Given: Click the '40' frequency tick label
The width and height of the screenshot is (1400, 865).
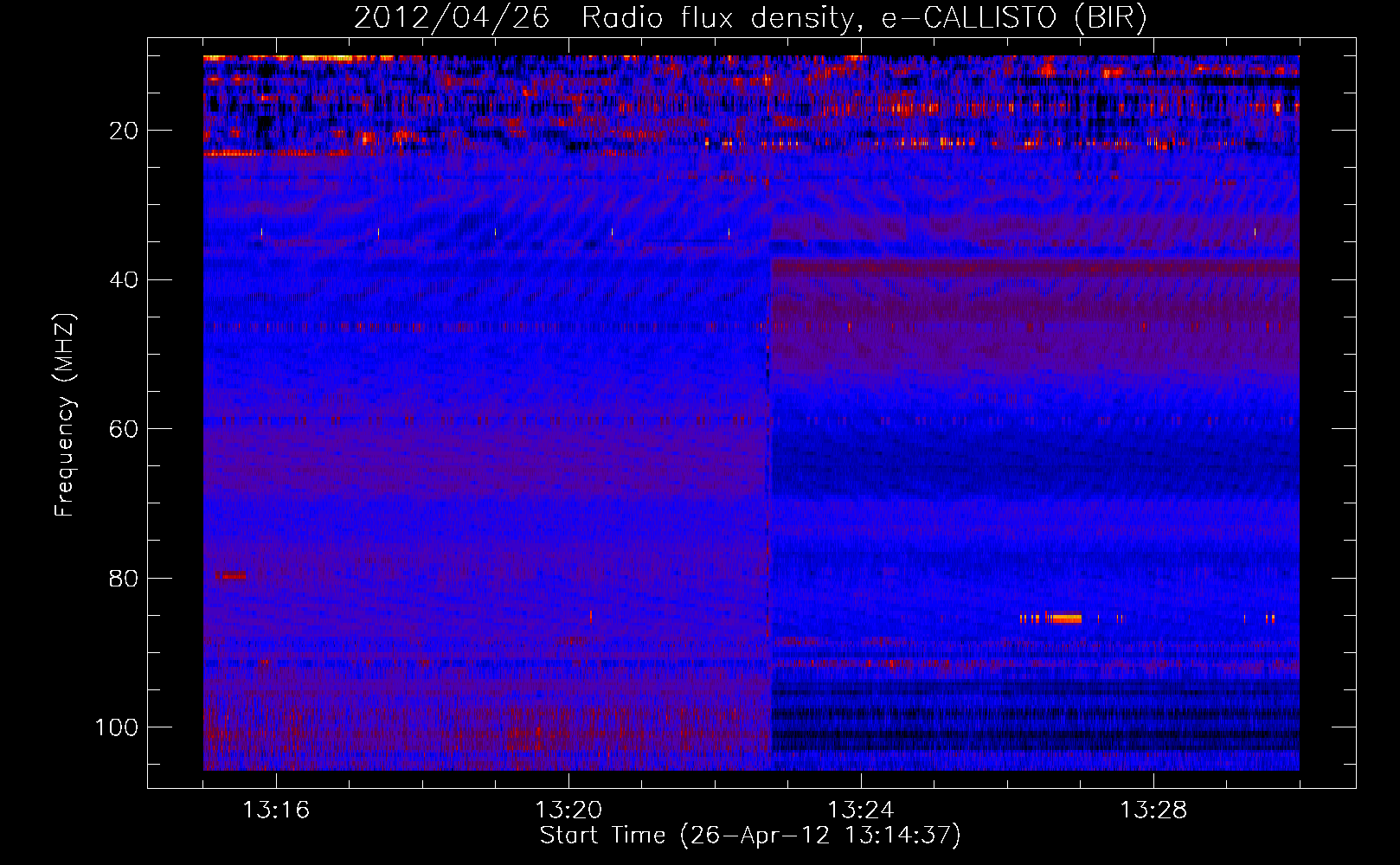Looking at the screenshot, I should [124, 280].
